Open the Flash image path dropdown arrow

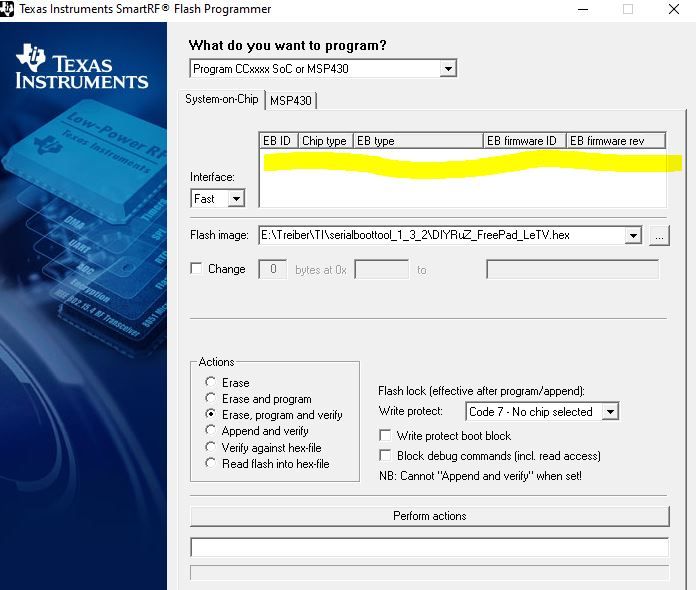click(x=633, y=235)
